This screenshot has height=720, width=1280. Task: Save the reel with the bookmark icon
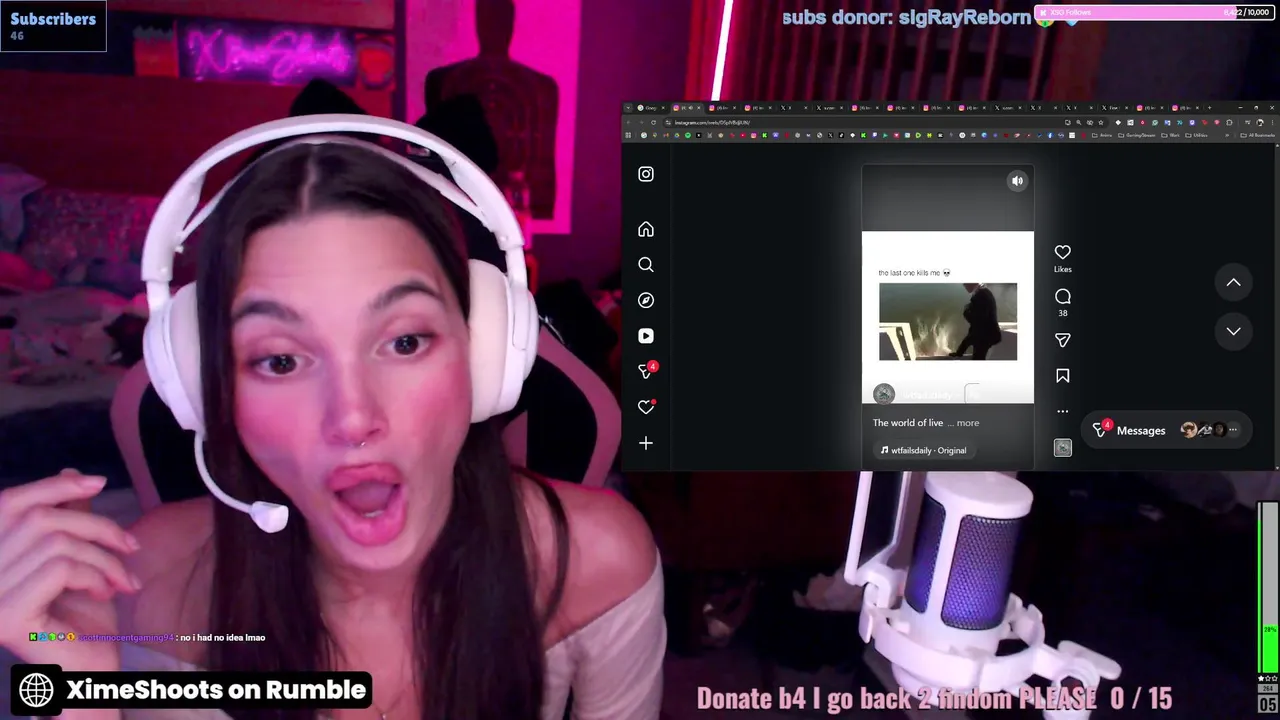click(1063, 376)
